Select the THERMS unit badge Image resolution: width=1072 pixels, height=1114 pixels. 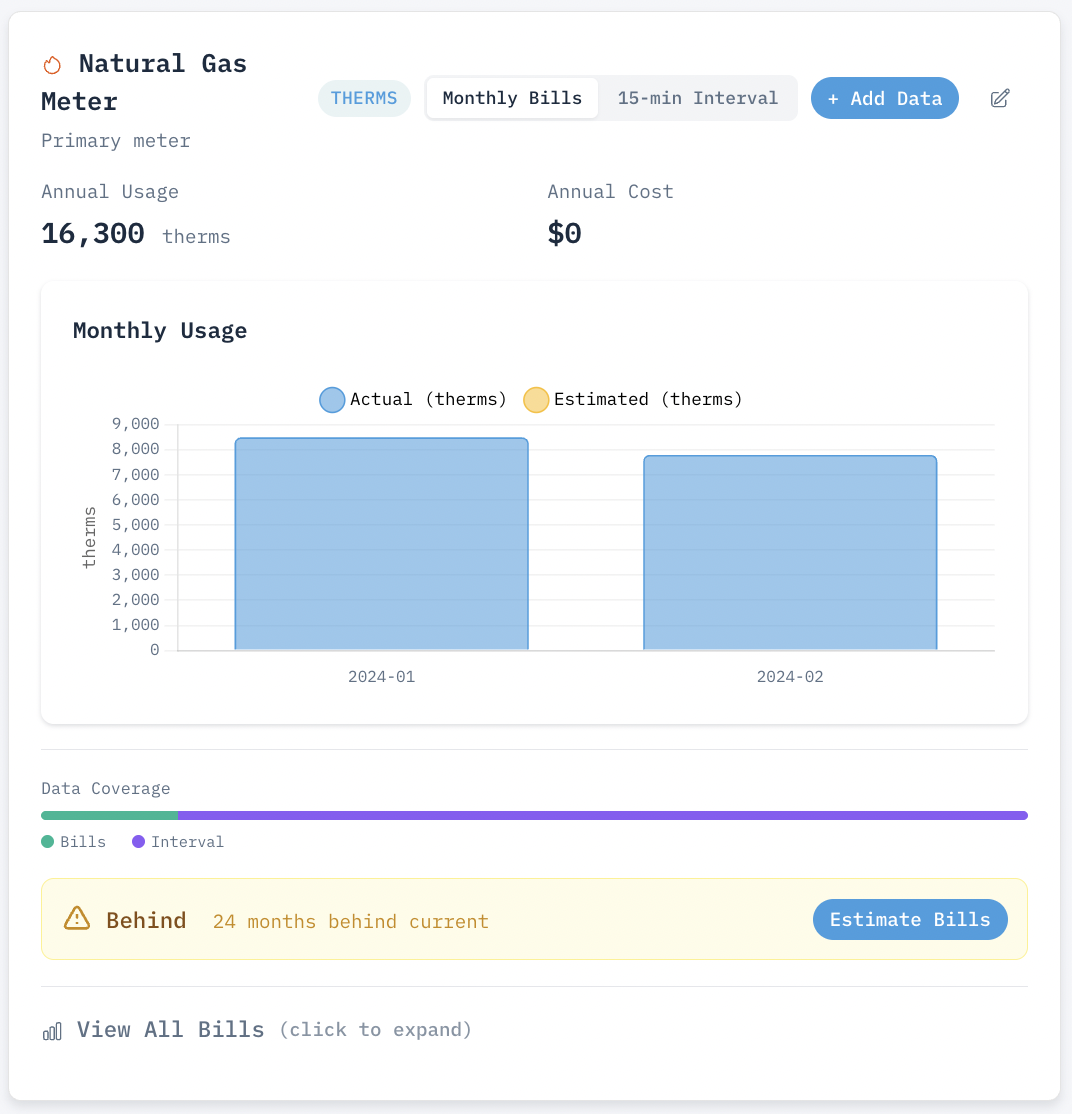coord(364,97)
